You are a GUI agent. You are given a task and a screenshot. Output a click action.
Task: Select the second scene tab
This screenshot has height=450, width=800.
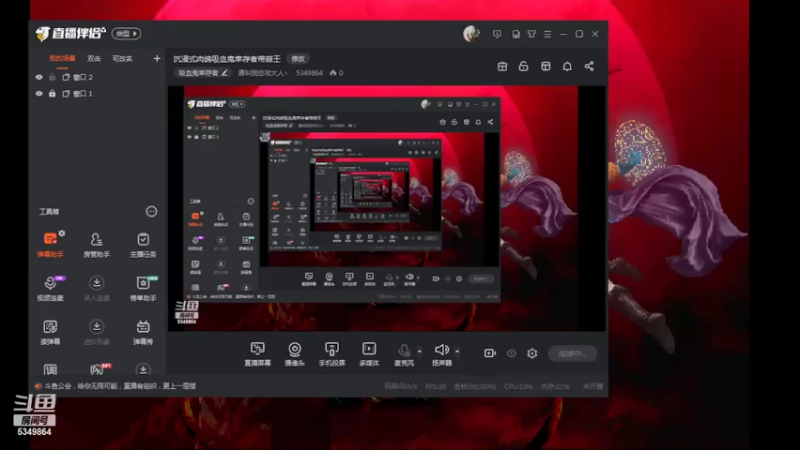coord(94,59)
